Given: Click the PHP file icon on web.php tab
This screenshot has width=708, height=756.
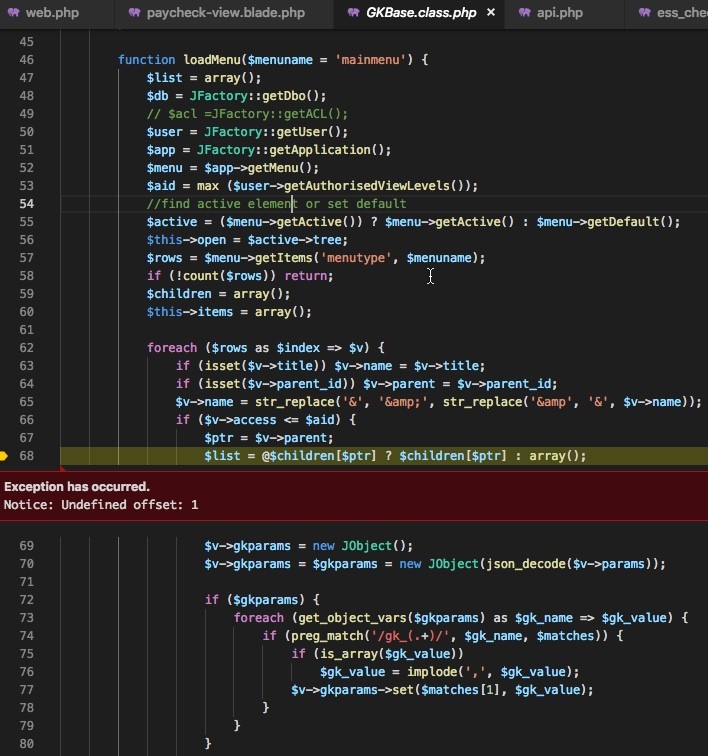Looking at the screenshot, I should 12,13.
